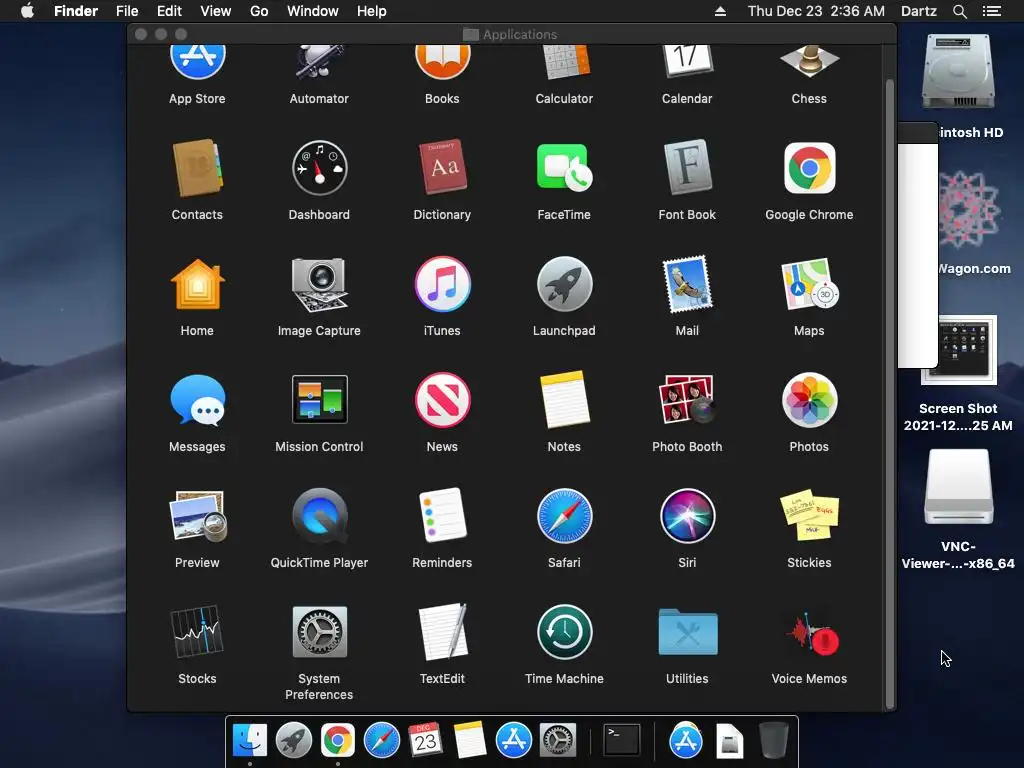Select the Siri app icon
1024x768 pixels.
(687, 516)
